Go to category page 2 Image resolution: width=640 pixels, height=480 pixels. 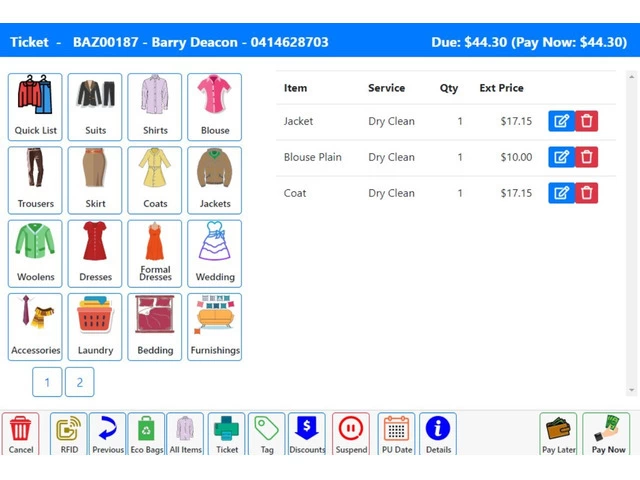(x=80, y=382)
